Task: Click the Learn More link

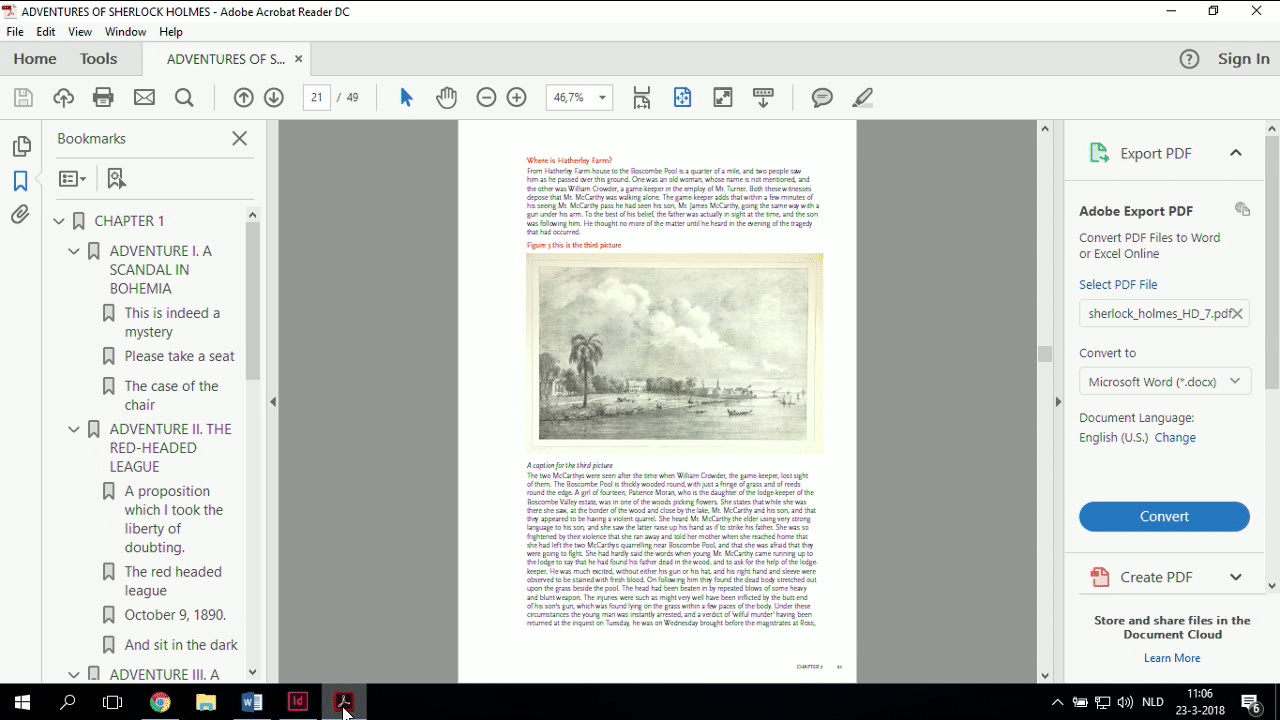Action: click(1172, 658)
